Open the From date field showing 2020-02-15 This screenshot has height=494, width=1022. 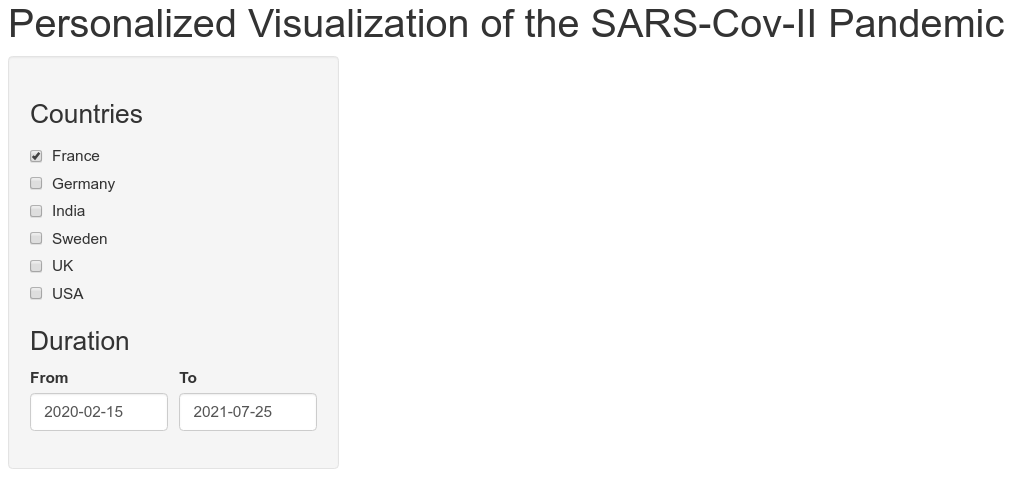point(99,412)
